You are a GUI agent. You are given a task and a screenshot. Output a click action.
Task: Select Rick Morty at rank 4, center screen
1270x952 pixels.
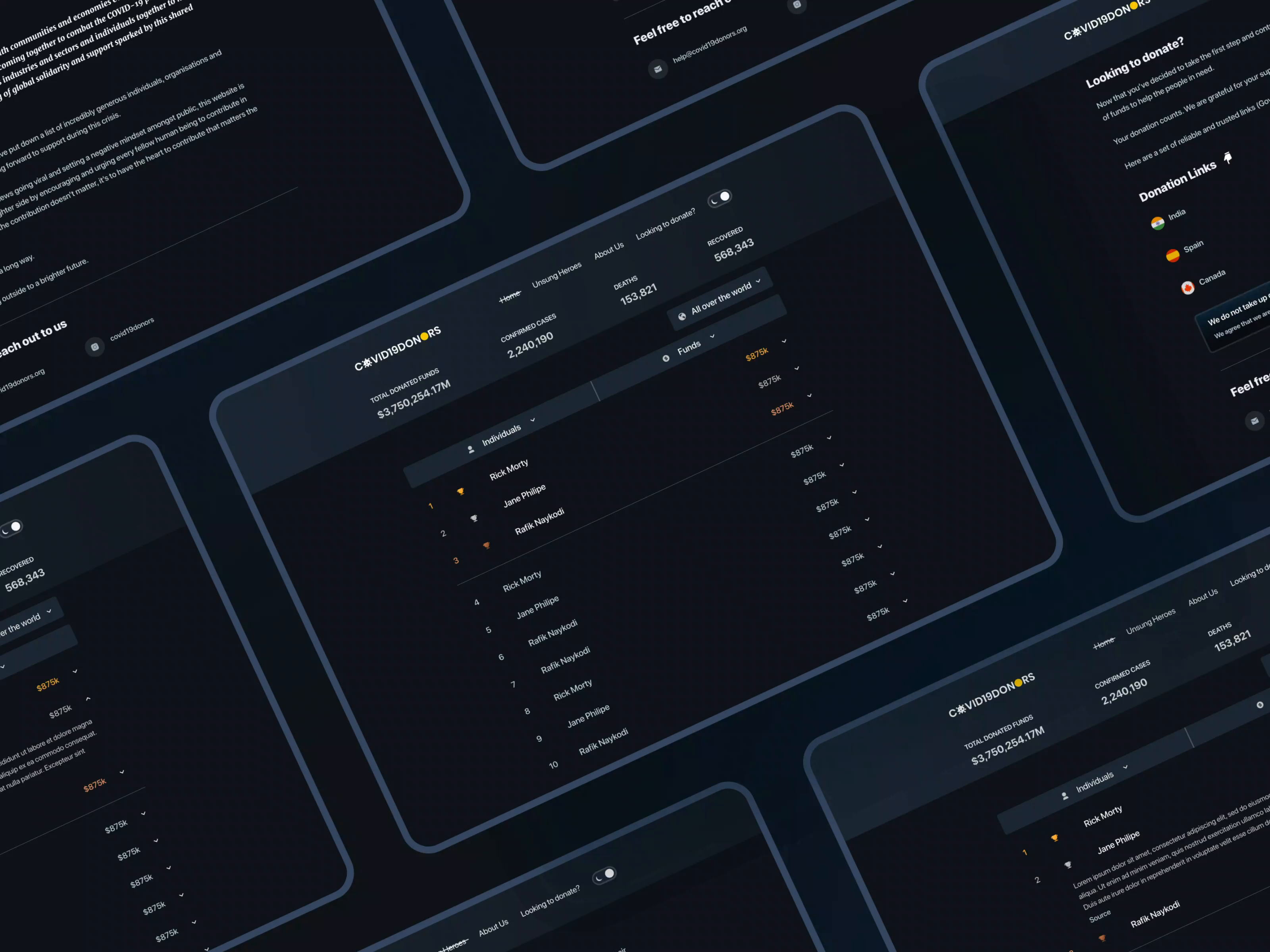click(522, 581)
